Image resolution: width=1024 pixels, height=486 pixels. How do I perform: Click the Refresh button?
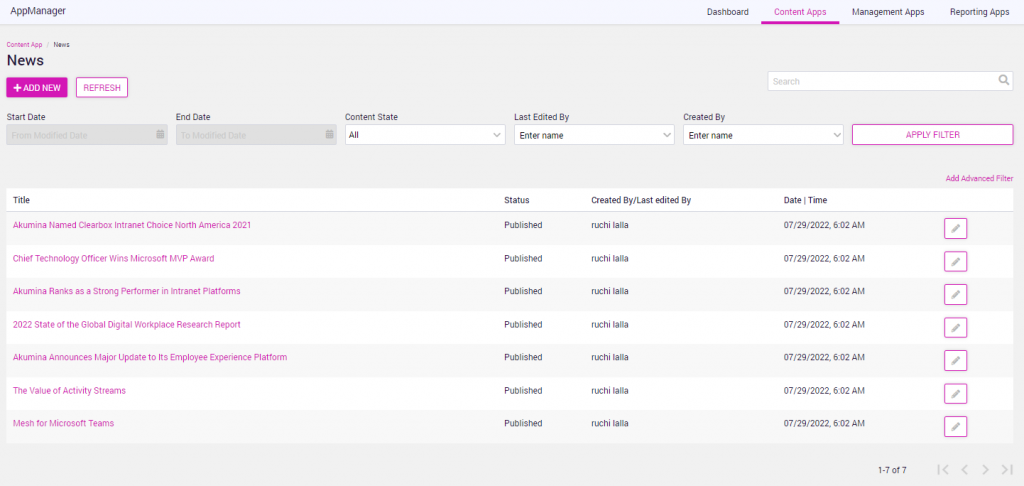tap(102, 88)
